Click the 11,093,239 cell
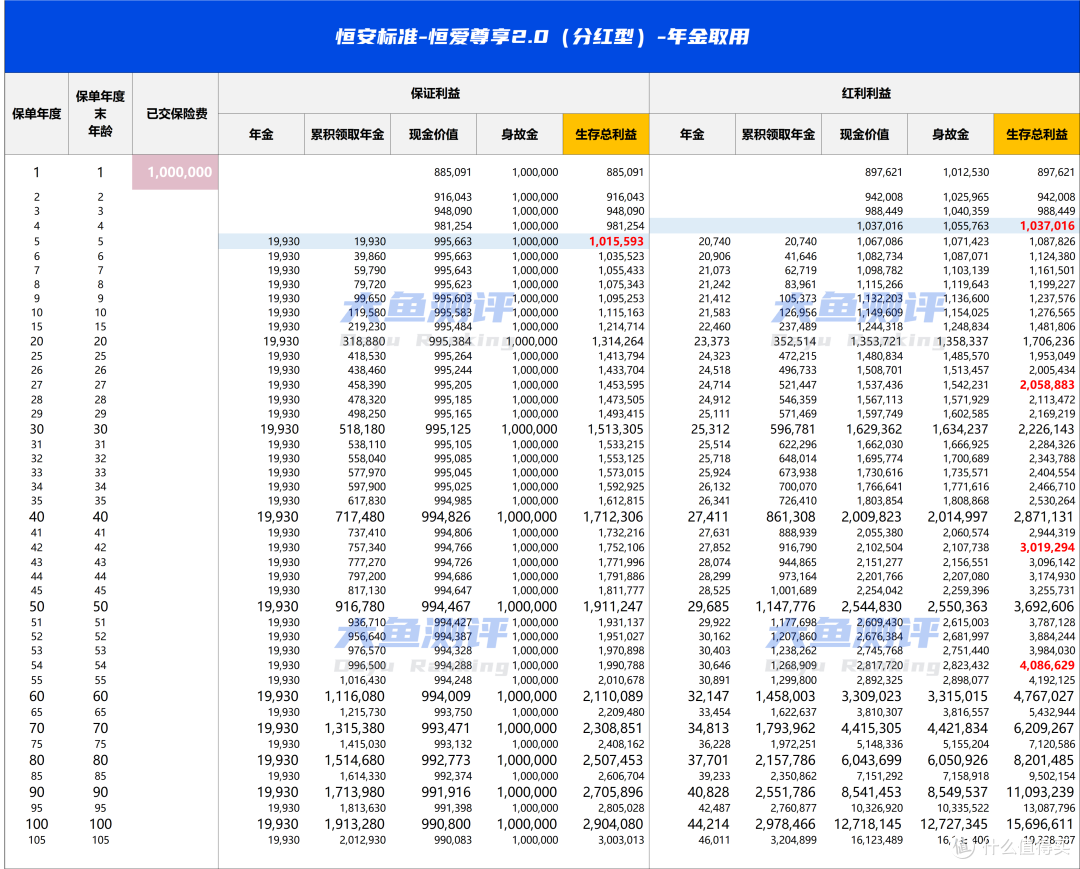Image resolution: width=1080 pixels, height=869 pixels. click(x=1041, y=792)
